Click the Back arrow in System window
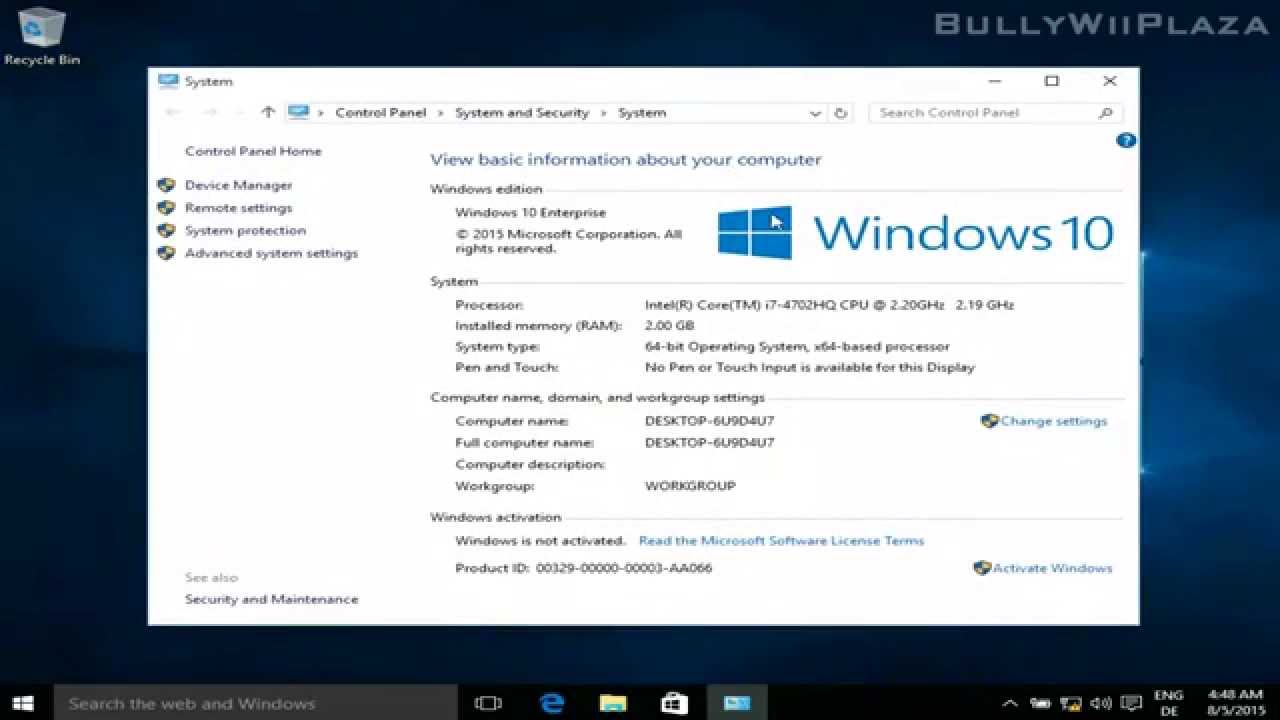Image resolution: width=1280 pixels, height=720 pixels. point(173,113)
